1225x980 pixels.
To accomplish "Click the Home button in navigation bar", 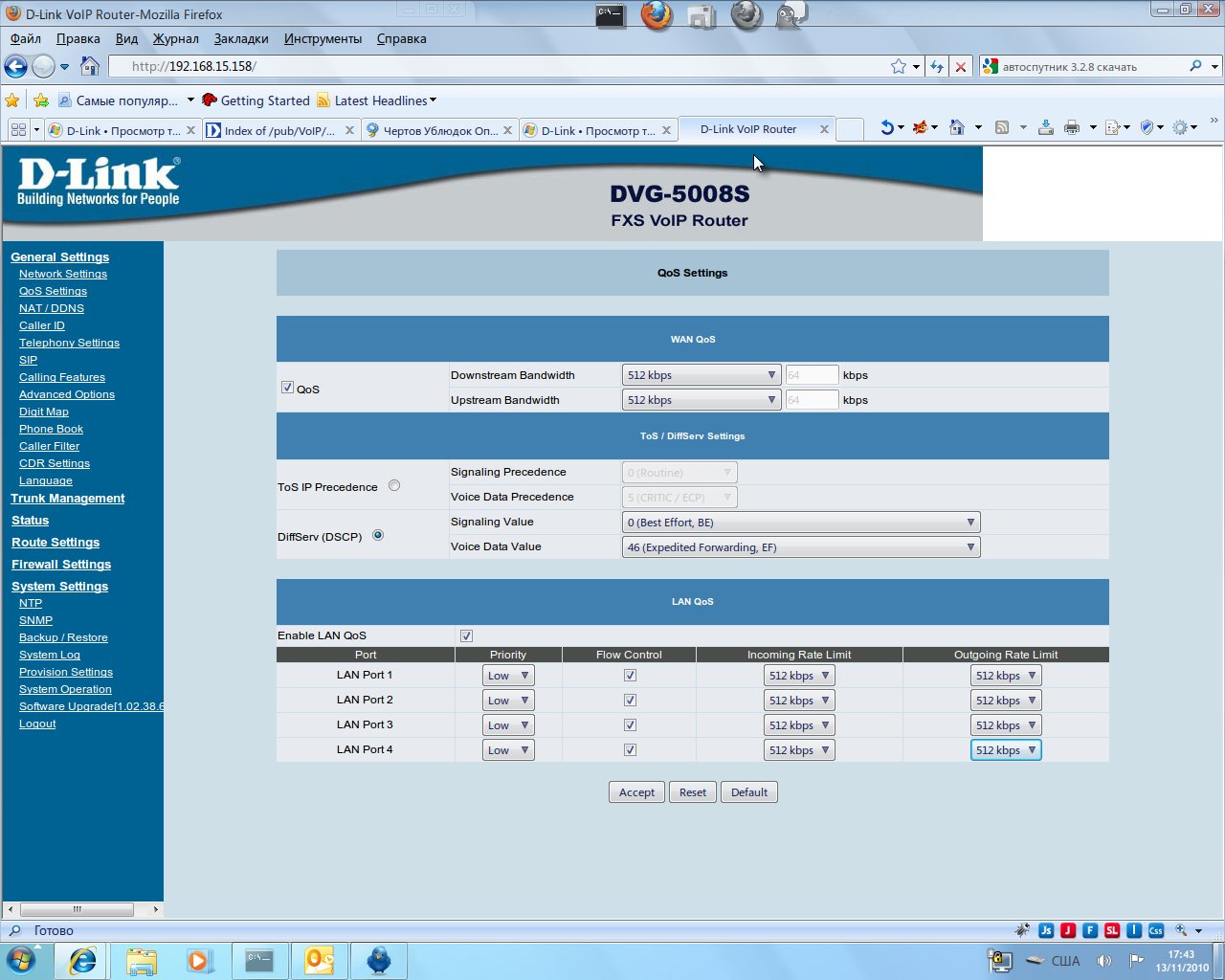I will 90,66.
